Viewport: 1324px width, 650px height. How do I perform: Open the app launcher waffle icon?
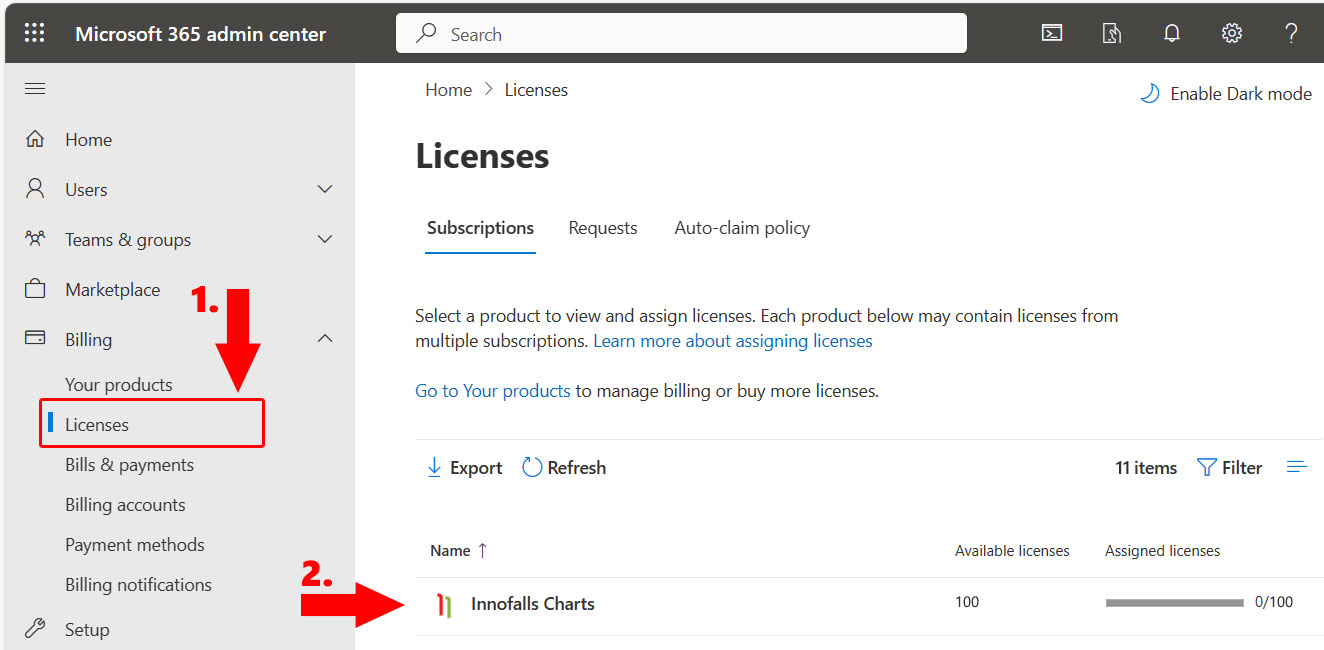tap(34, 33)
